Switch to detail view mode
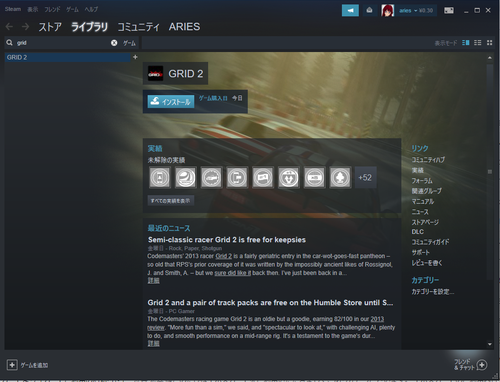Screen dimensions: 500x382 (x=466, y=43)
